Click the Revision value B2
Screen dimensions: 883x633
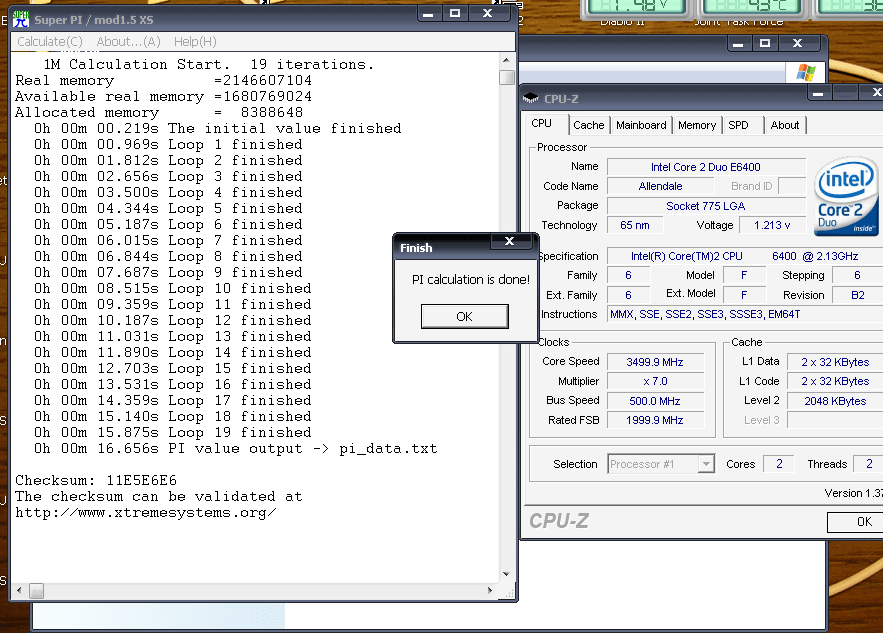coord(858,295)
